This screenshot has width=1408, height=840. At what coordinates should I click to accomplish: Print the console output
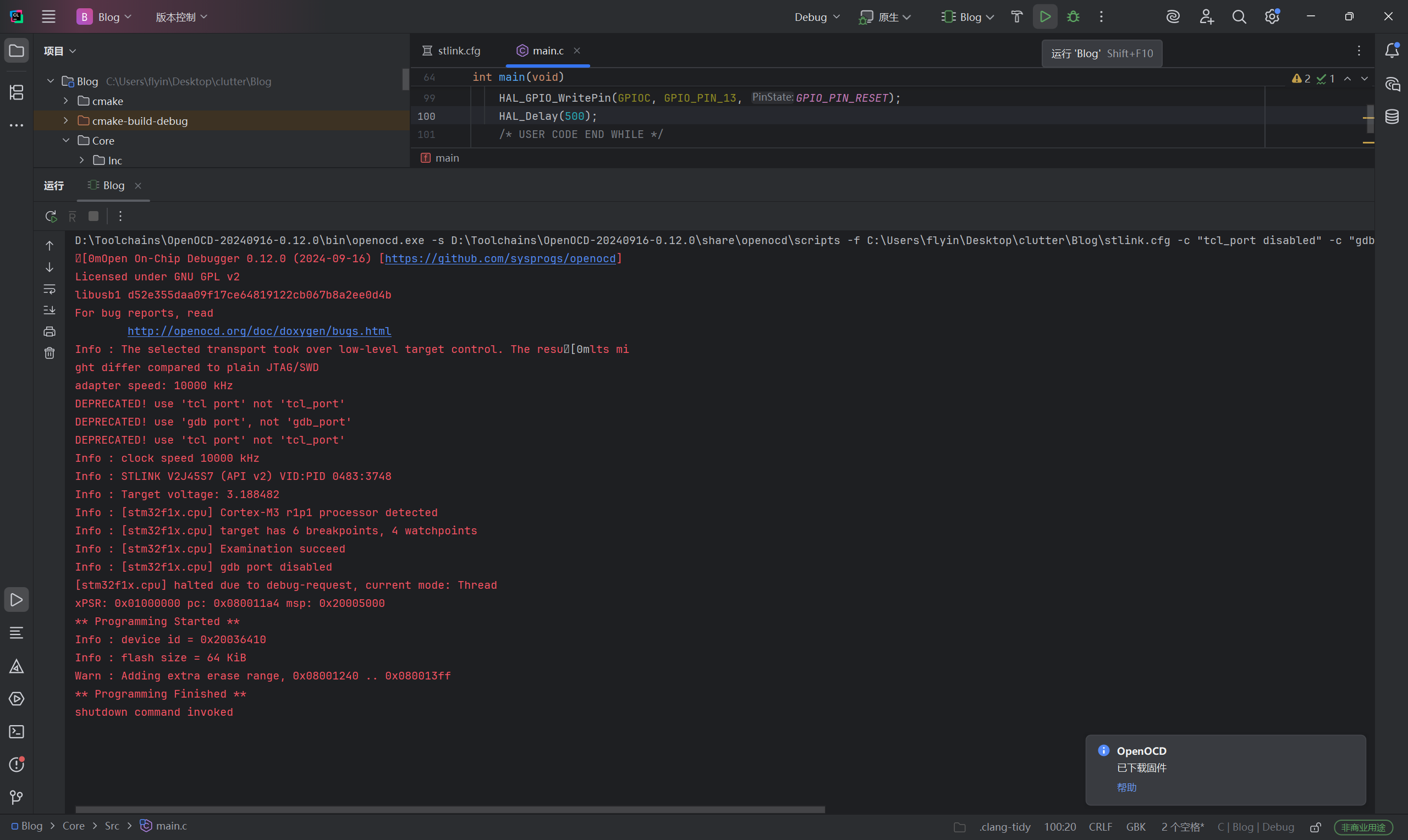pos(50,331)
